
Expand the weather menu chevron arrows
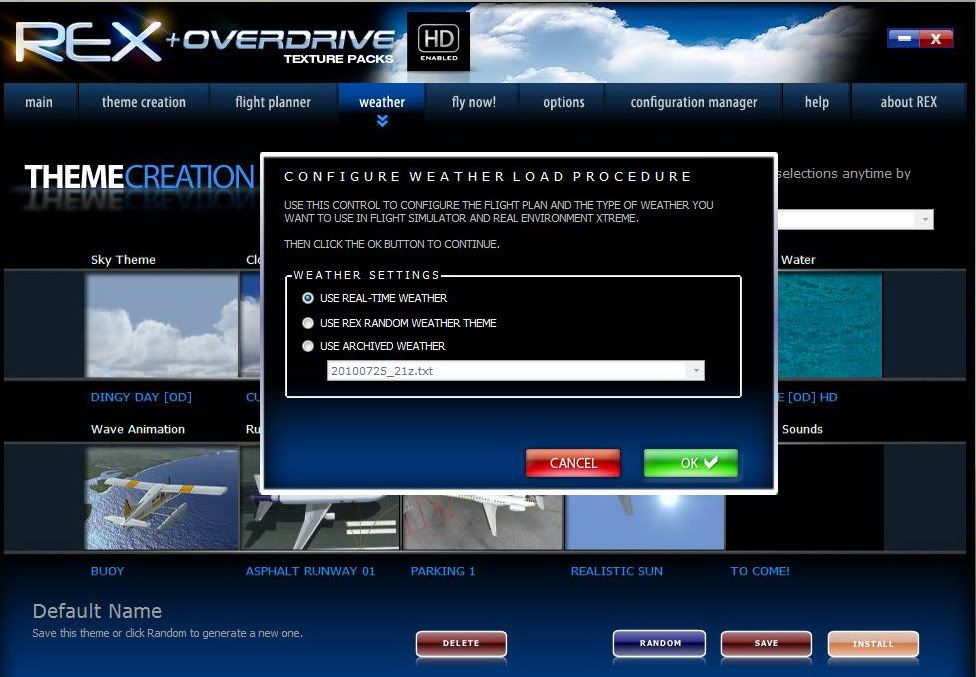click(x=382, y=121)
